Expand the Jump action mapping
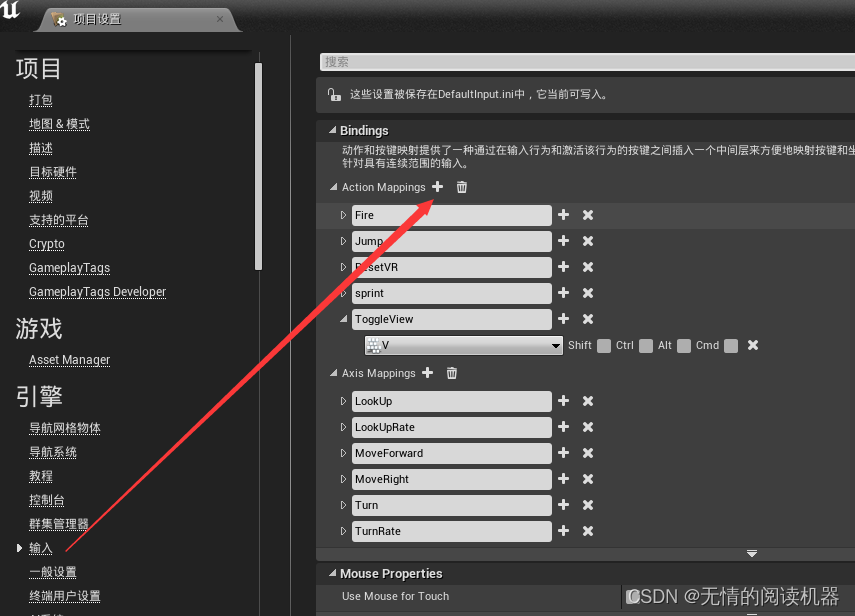 click(343, 240)
